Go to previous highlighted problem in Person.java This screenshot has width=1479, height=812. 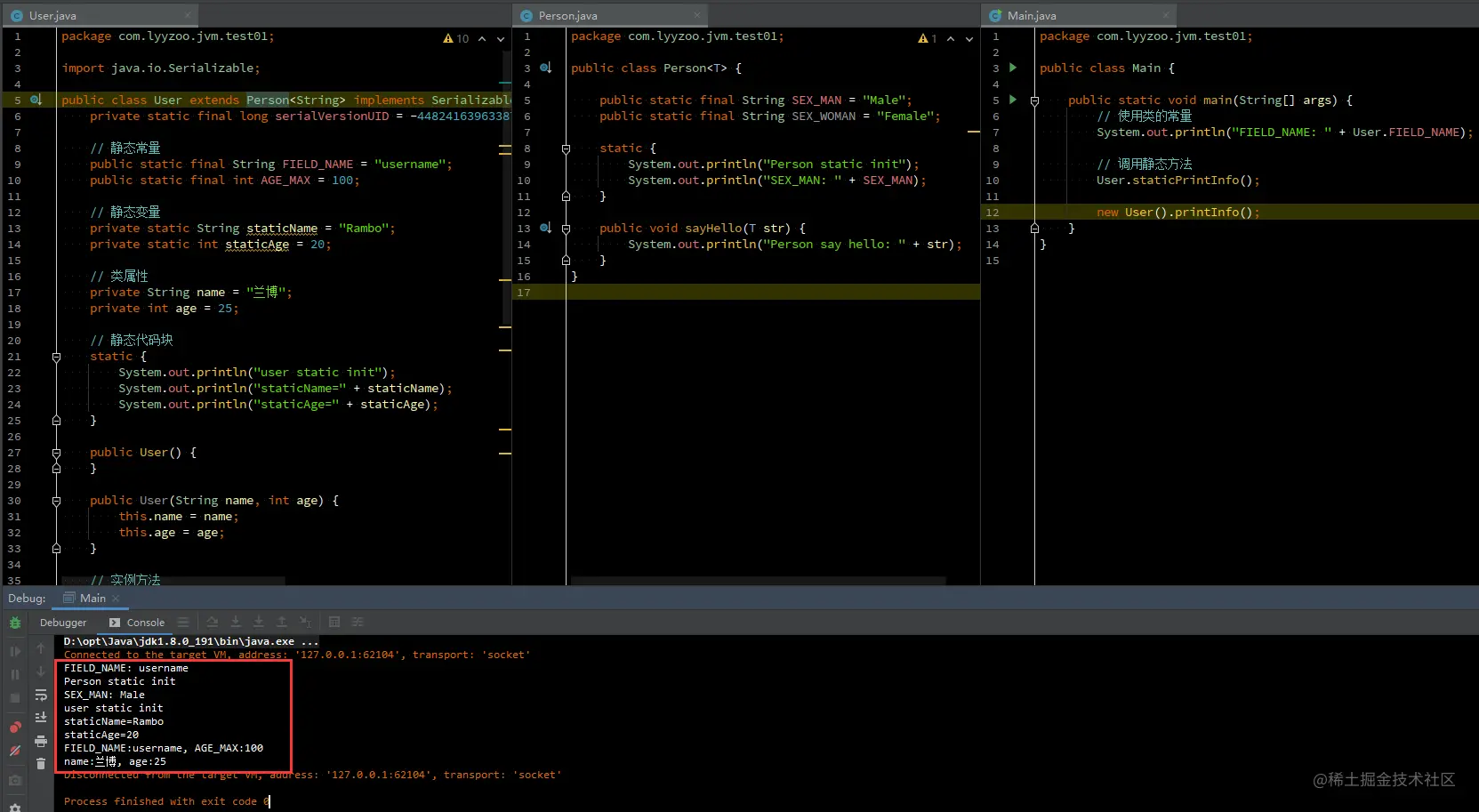point(951,38)
